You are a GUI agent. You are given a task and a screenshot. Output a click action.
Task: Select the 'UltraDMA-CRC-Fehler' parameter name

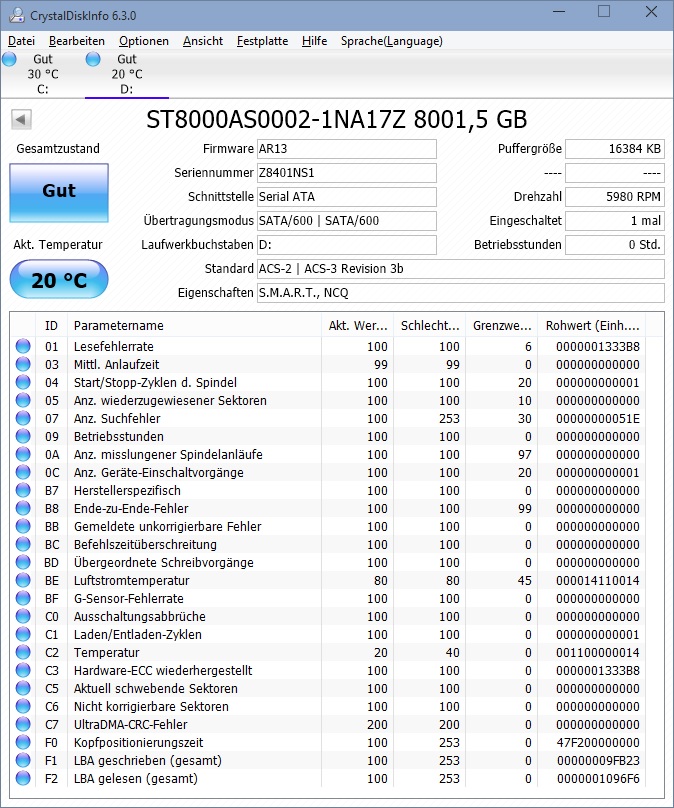[x=131, y=725]
